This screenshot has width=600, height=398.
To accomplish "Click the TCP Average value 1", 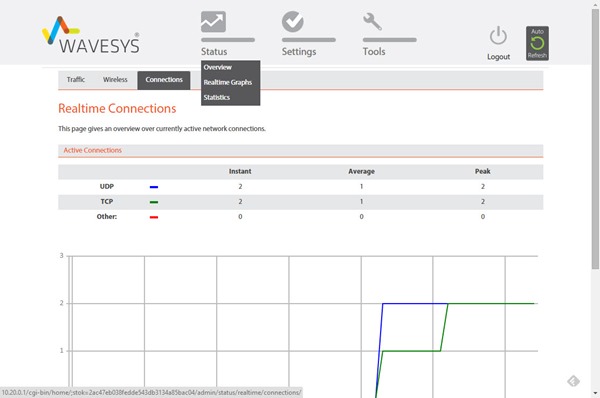I will point(361,201).
